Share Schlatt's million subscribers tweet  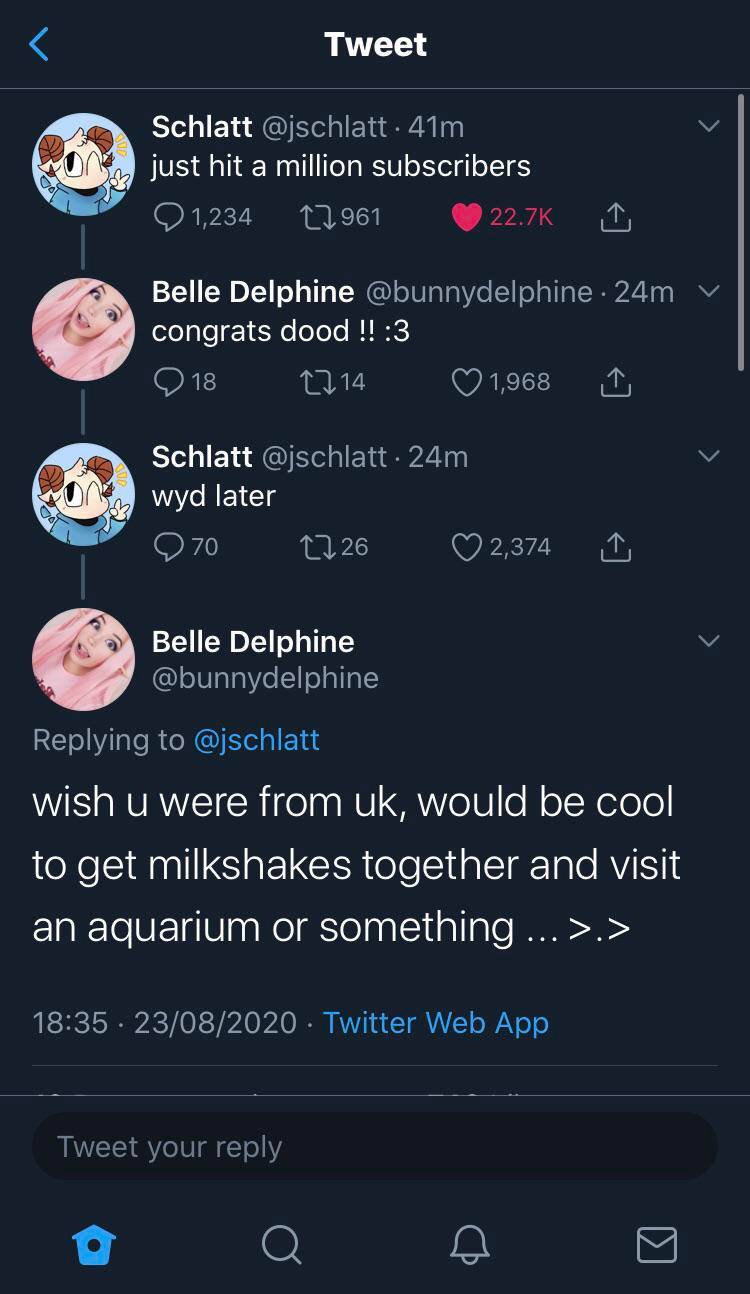616,217
